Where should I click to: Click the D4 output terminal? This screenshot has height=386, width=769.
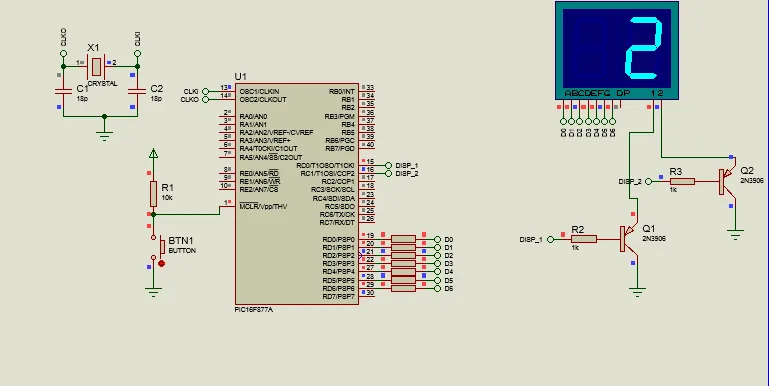click(437, 272)
